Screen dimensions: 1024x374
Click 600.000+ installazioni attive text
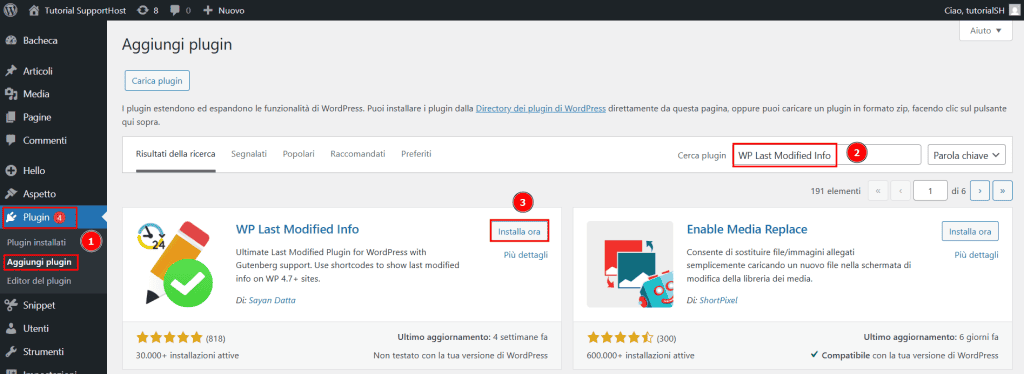pos(641,356)
